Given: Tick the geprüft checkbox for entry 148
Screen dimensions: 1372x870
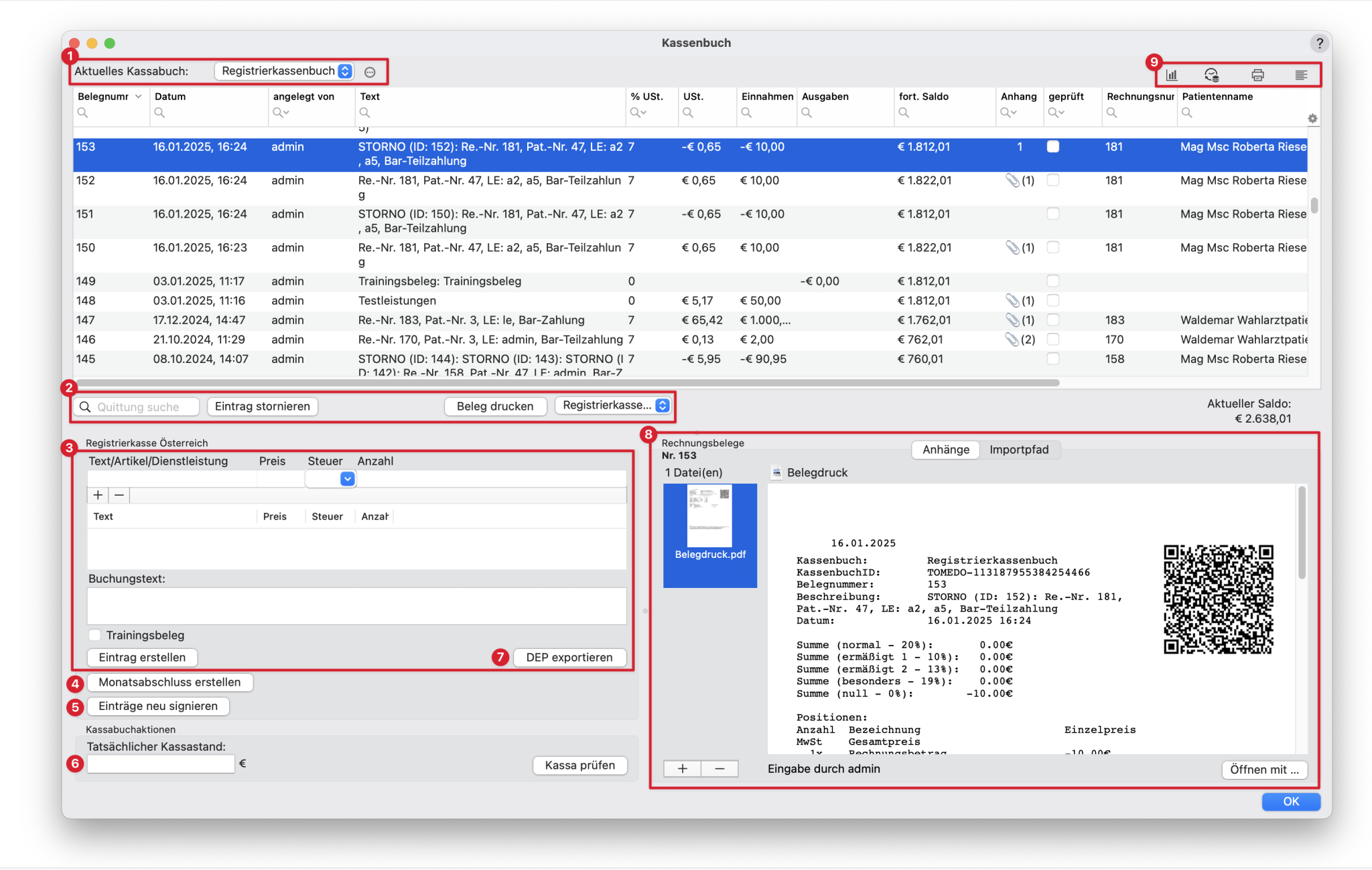Looking at the screenshot, I should (x=1053, y=300).
